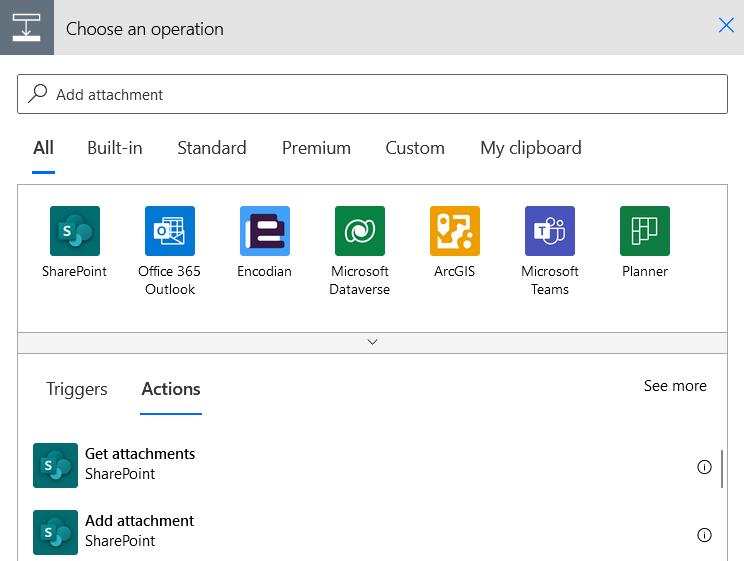Choose the Office 365 Outlook connector
Screen dimensions: 744x561
pos(169,231)
